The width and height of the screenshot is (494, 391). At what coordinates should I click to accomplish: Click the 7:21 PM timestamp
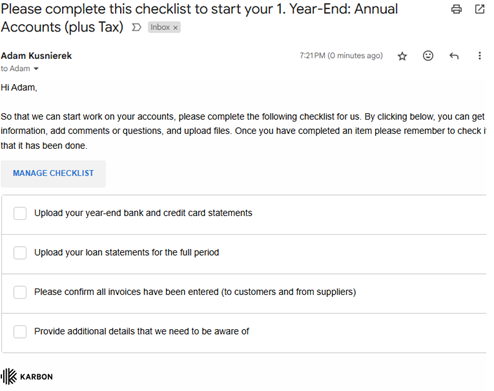341,56
